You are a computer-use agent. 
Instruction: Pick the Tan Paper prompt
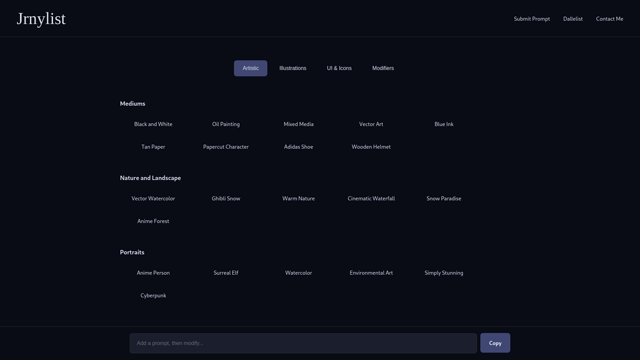pos(153,147)
